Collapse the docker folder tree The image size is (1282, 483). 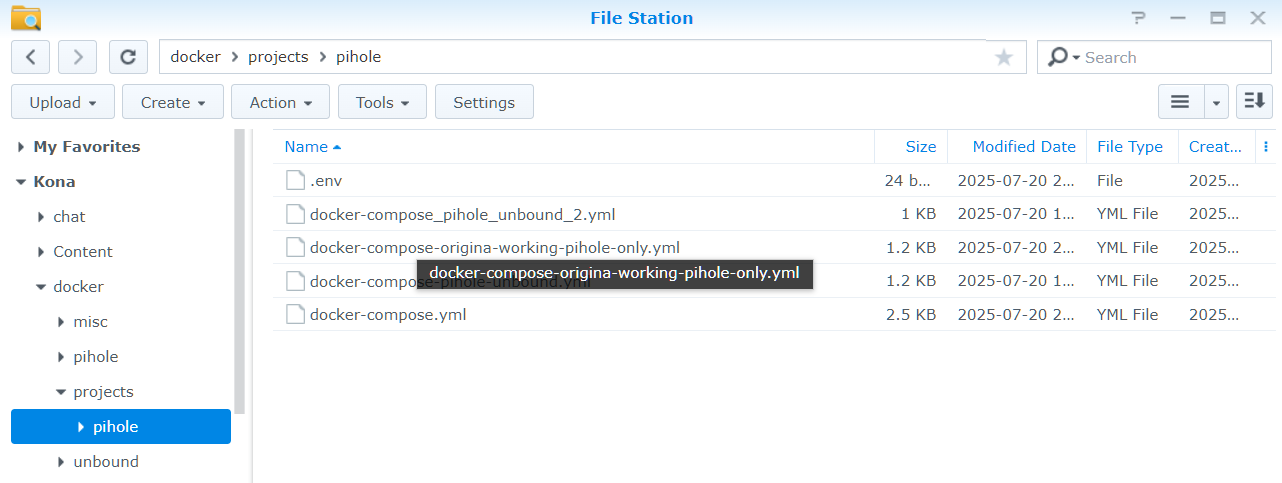pyautogui.click(x=41, y=287)
